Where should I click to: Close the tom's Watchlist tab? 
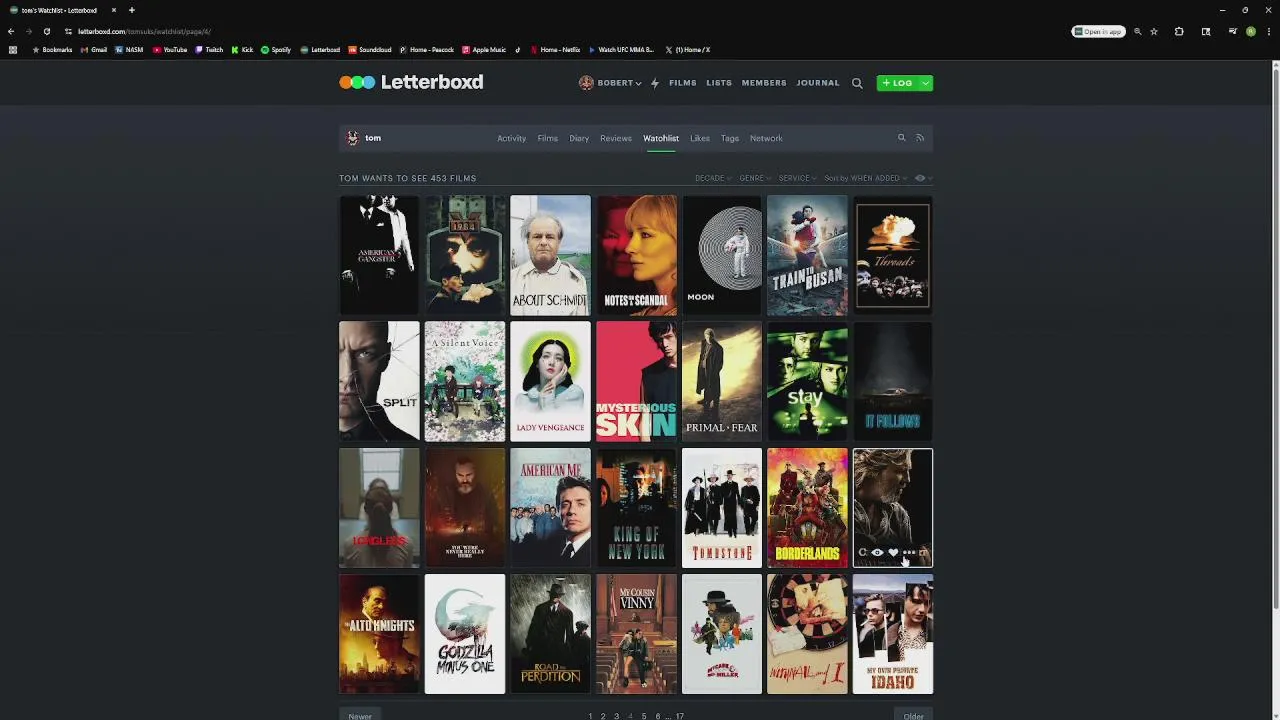pos(113,10)
